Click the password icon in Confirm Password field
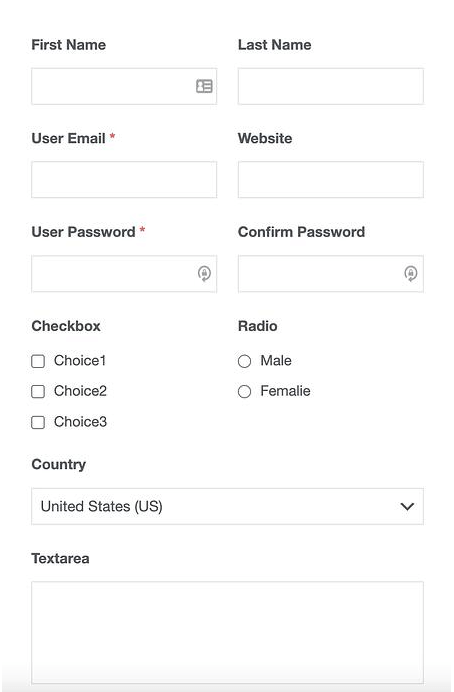 coord(411,273)
